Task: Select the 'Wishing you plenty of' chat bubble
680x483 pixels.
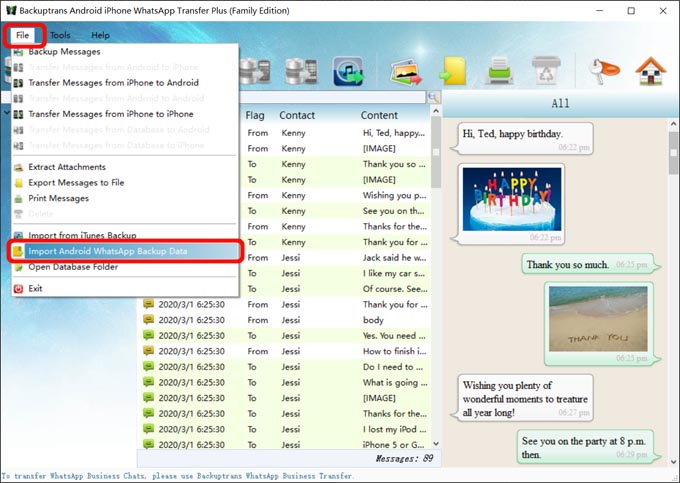Action: coord(524,398)
